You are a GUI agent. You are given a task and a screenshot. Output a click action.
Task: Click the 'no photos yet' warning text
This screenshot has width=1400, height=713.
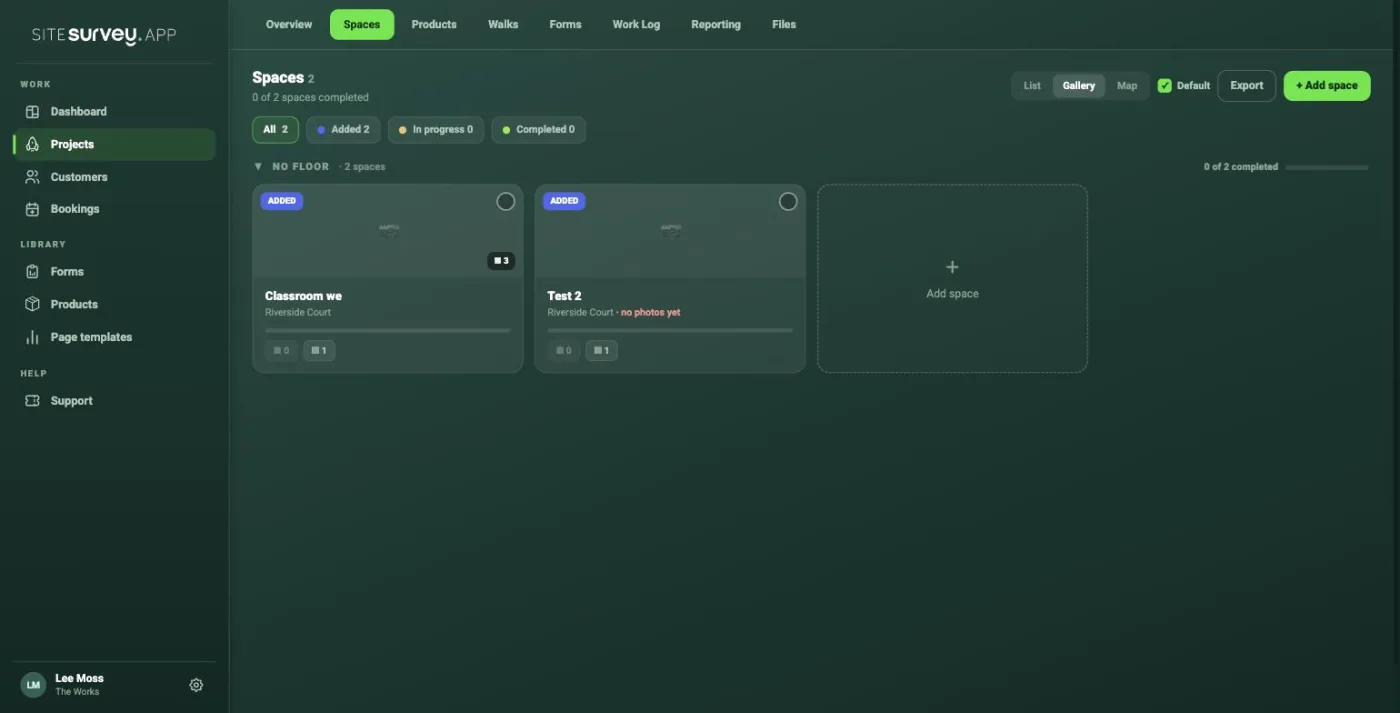click(x=650, y=313)
